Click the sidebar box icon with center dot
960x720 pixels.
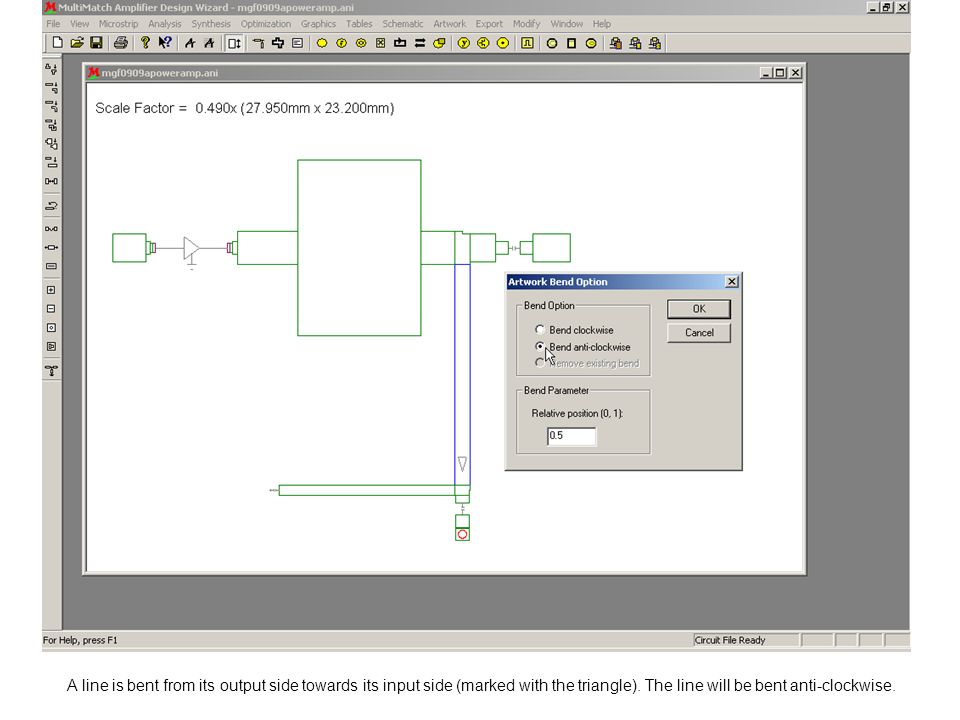[51, 328]
